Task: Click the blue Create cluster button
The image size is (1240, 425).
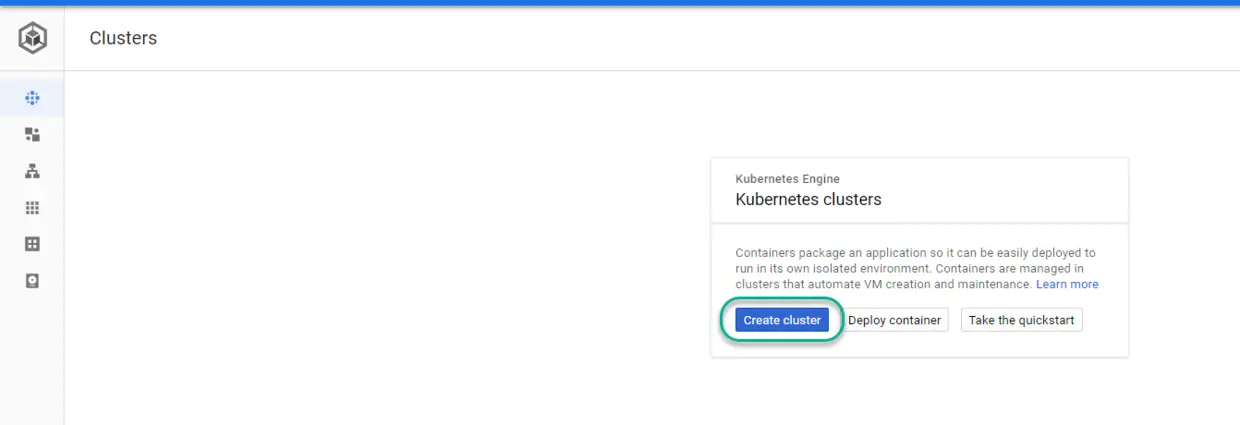Action: click(782, 320)
